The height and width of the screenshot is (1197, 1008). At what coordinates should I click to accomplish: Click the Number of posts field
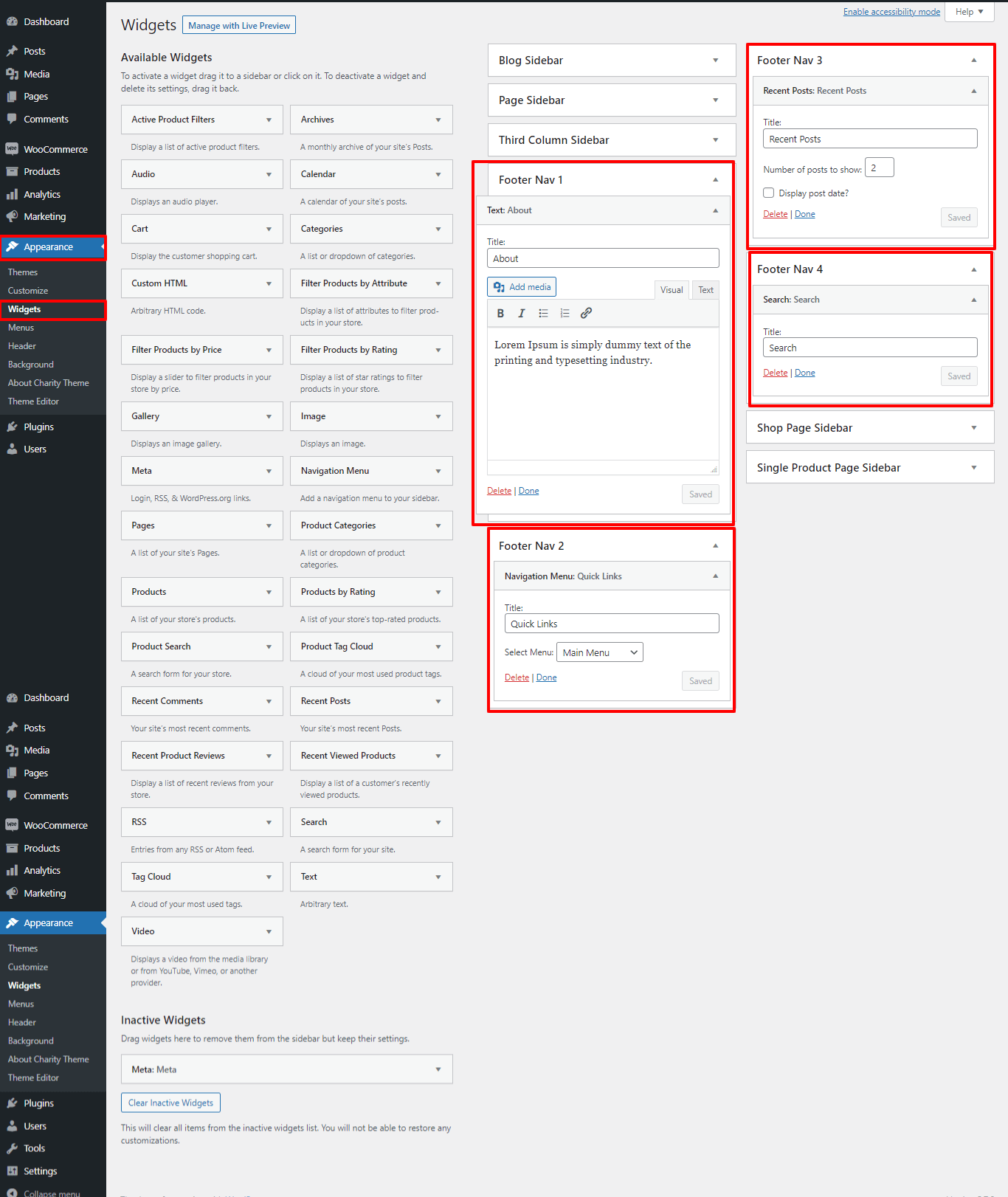[879, 168]
